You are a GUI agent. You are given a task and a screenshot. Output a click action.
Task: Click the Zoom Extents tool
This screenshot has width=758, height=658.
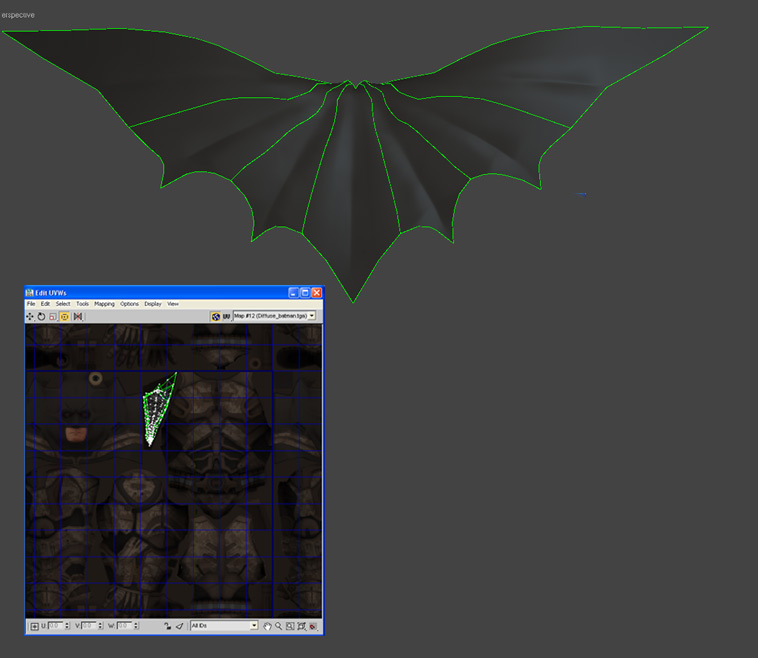302,626
